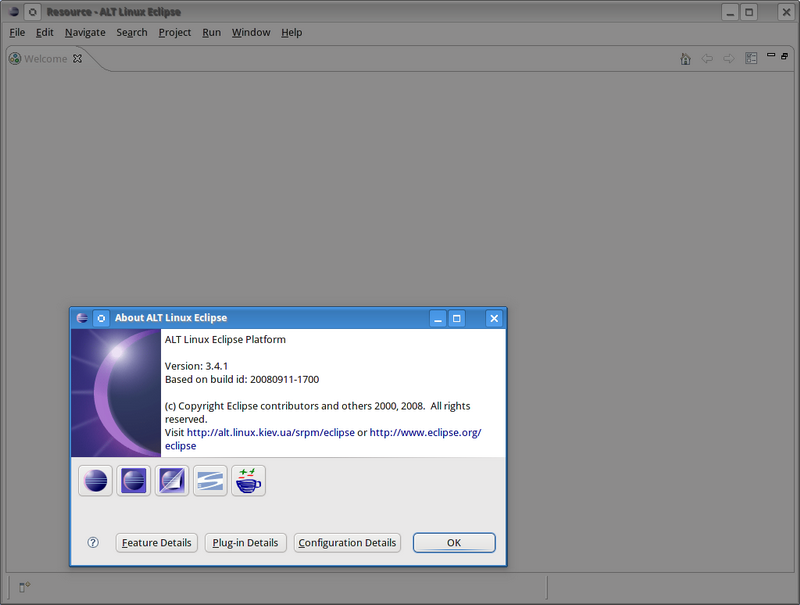
Task: Click the window menu icon in main title bar
Action: pos(14,12)
